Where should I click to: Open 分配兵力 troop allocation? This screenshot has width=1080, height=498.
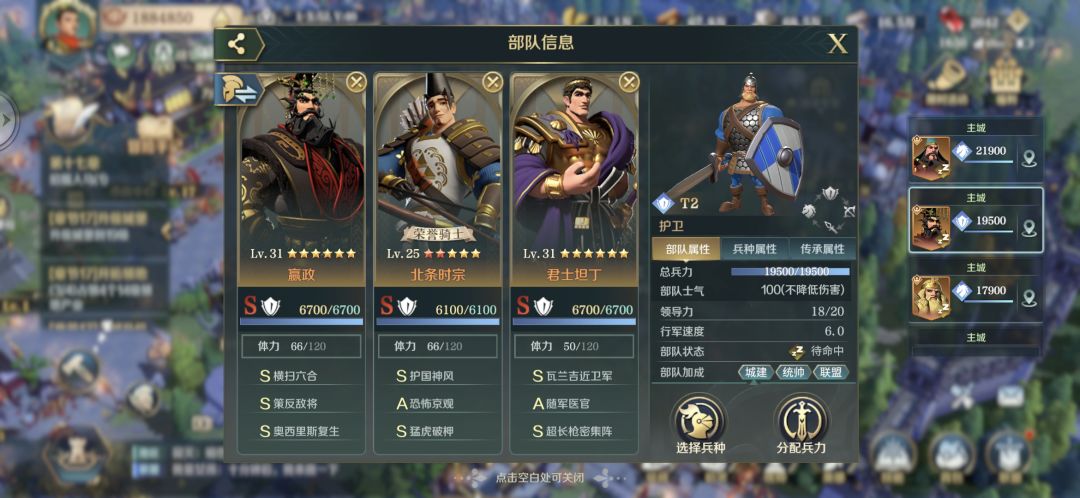coord(801,426)
